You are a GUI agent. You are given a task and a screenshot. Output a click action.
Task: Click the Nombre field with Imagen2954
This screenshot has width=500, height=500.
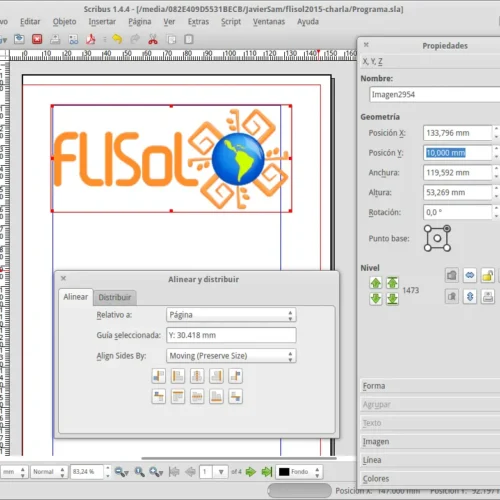click(x=435, y=95)
